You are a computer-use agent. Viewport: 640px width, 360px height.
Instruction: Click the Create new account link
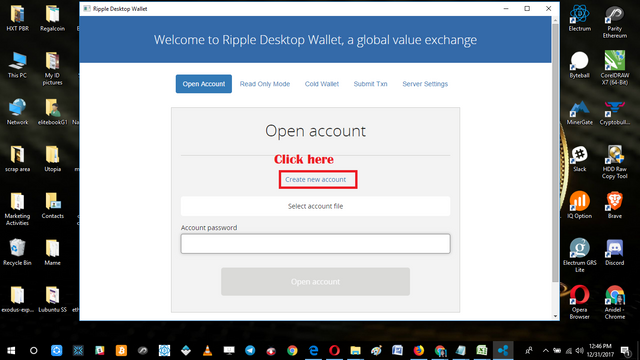(x=315, y=180)
